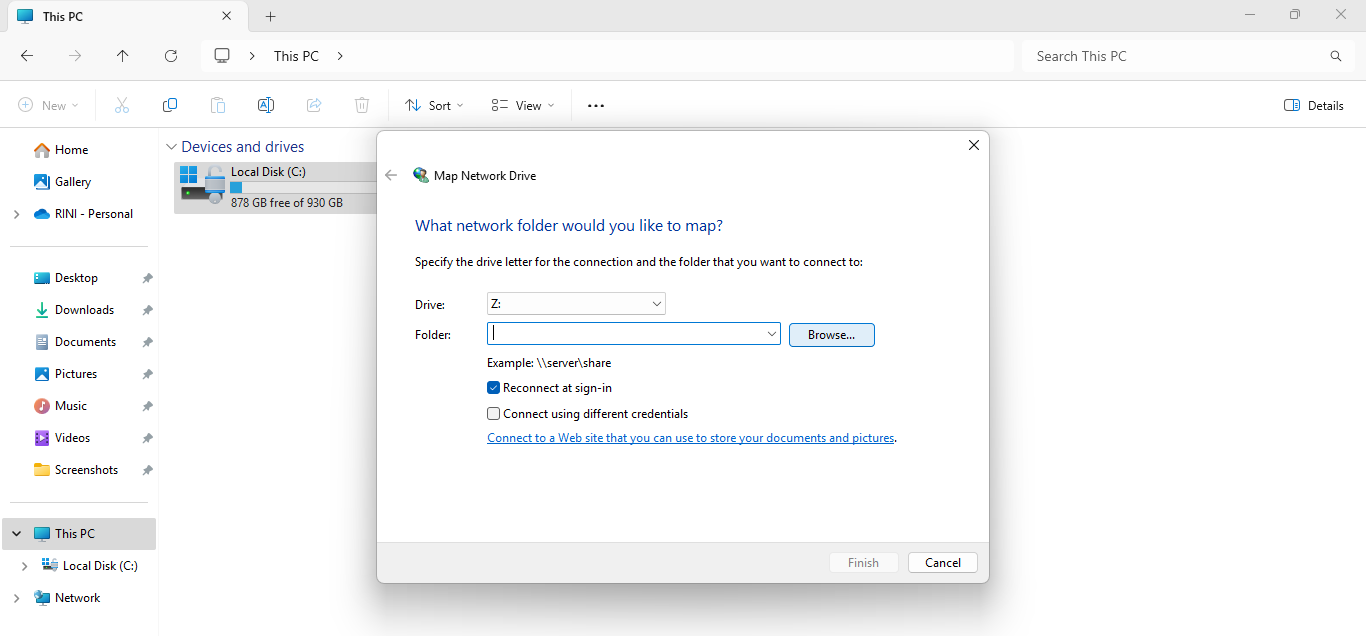This screenshot has height=636, width=1366.
Task: Click the new tab plus icon
Action: click(x=270, y=16)
